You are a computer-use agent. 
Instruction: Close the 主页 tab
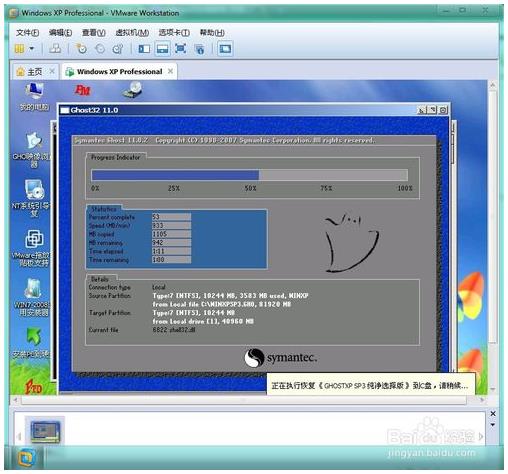52,71
